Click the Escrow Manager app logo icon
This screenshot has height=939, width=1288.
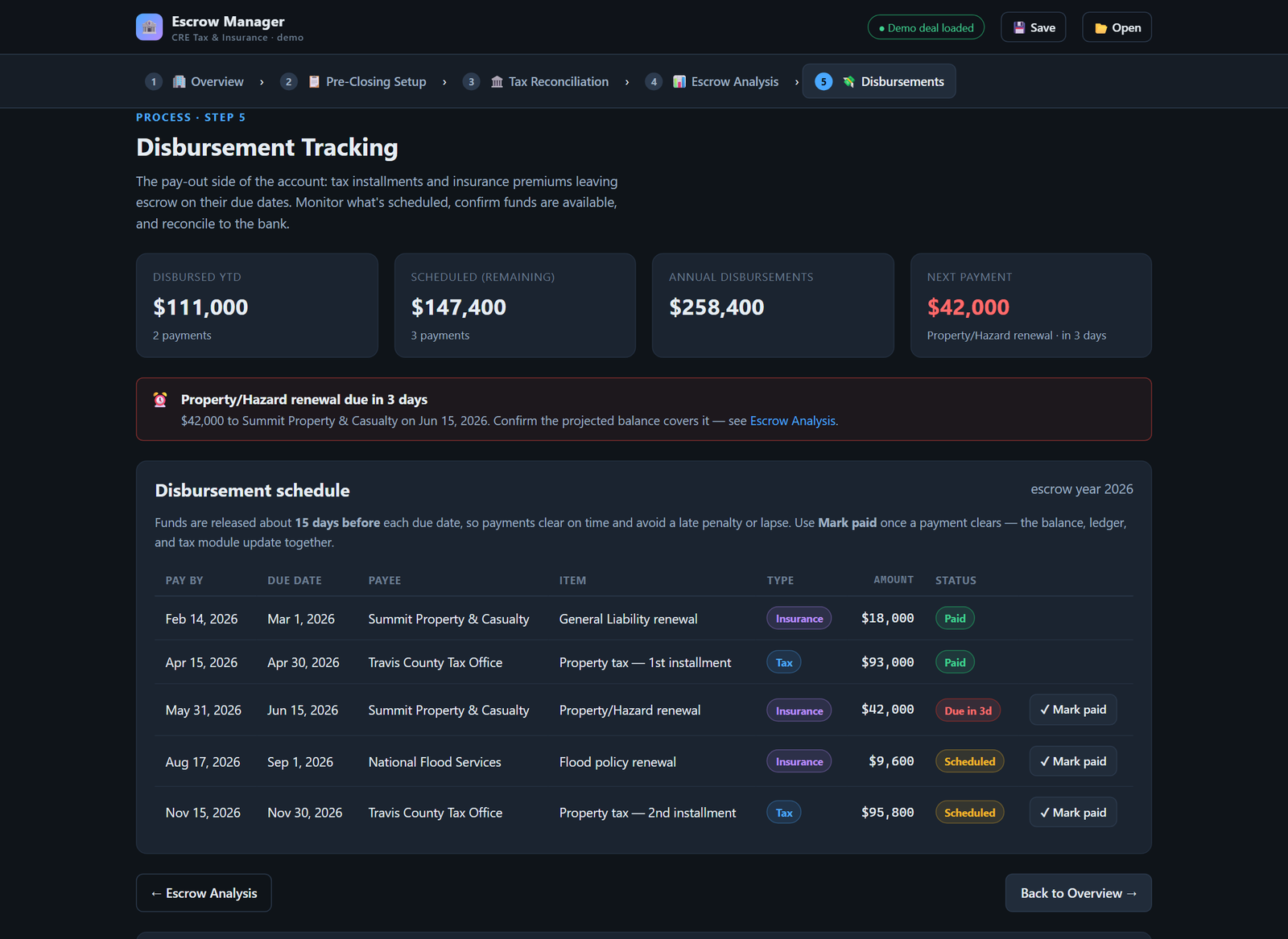pyautogui.click(x=149, y=27)
